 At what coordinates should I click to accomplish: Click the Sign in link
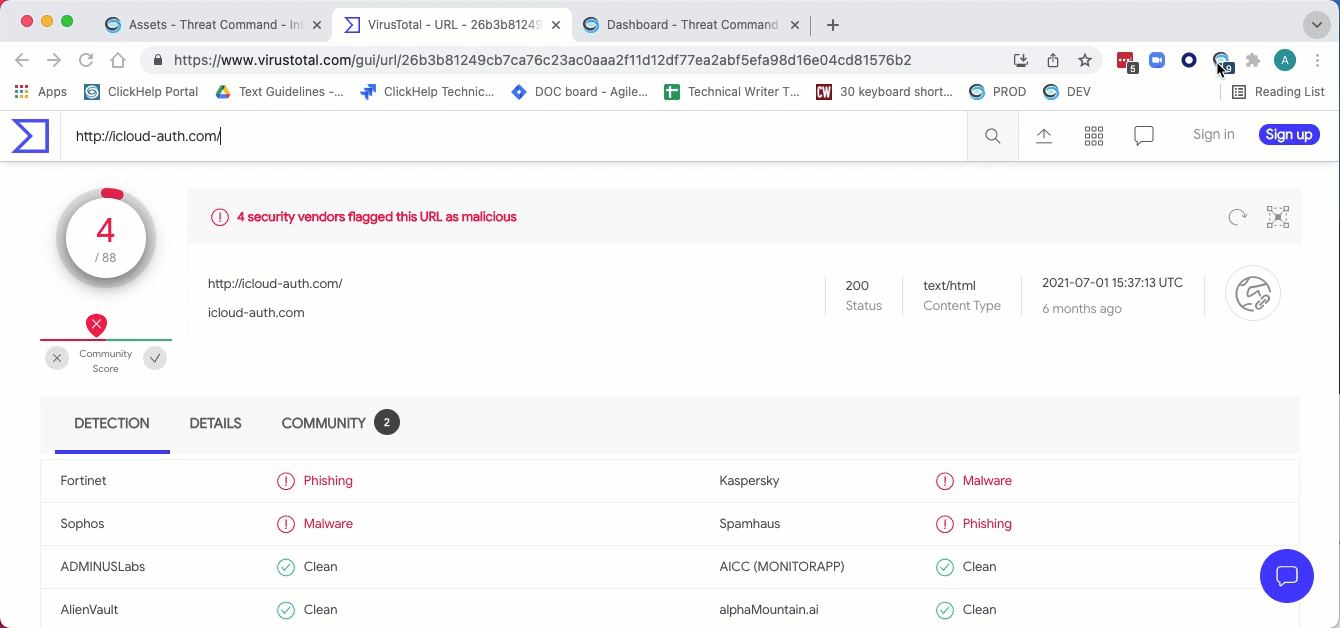[x=1213, y=135]
